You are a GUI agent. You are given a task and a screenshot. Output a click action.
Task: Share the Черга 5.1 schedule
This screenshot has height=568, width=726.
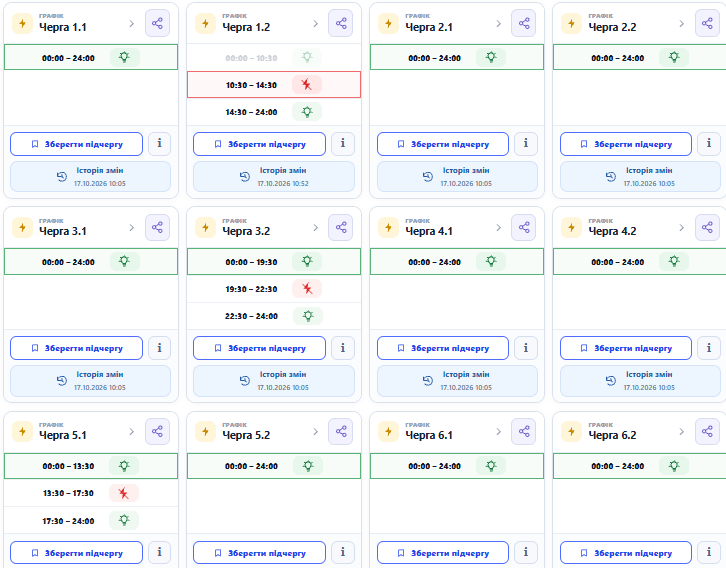[157, 431]
